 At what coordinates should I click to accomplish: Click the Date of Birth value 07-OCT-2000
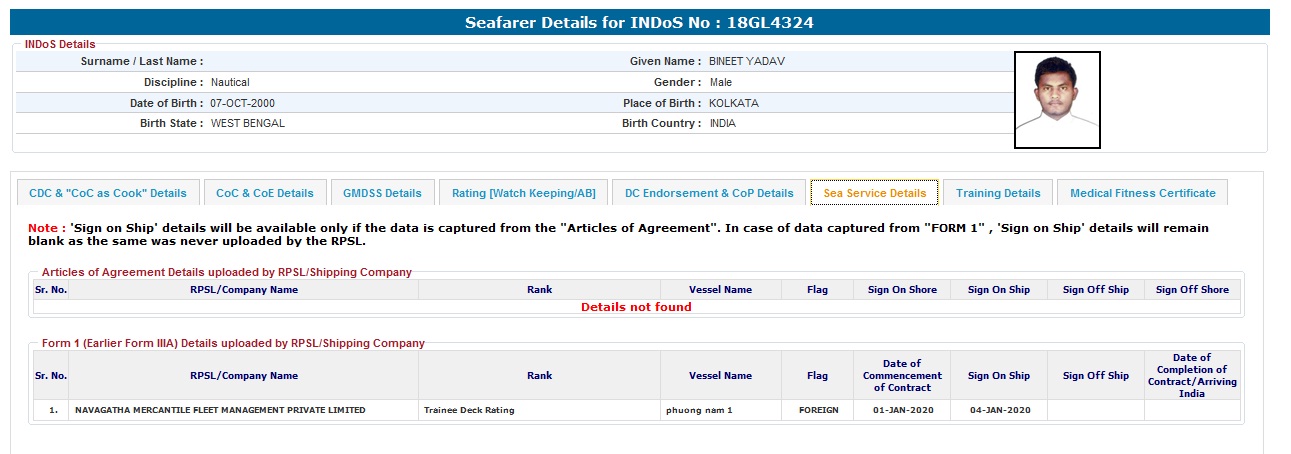242,103
